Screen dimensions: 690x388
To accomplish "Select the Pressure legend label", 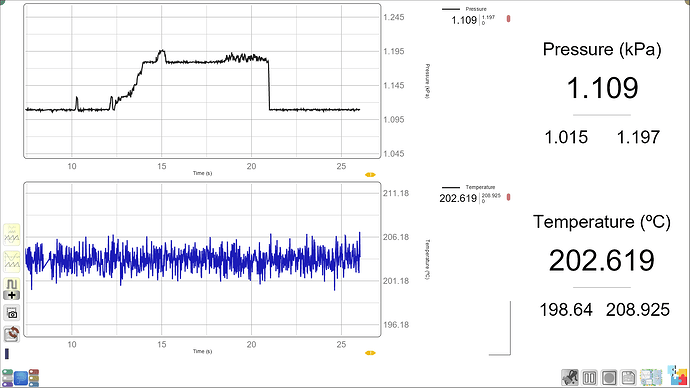I will point(476,9).
